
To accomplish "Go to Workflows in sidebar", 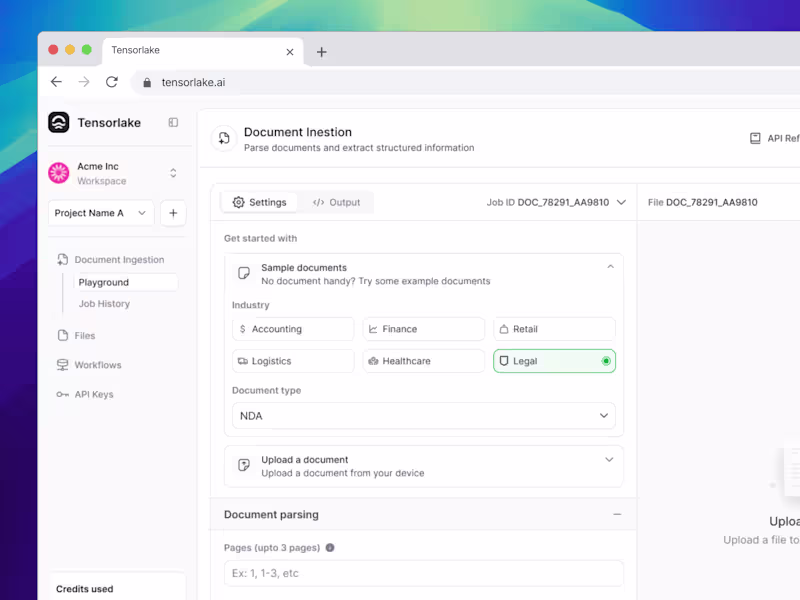I will tap(89, 365).
